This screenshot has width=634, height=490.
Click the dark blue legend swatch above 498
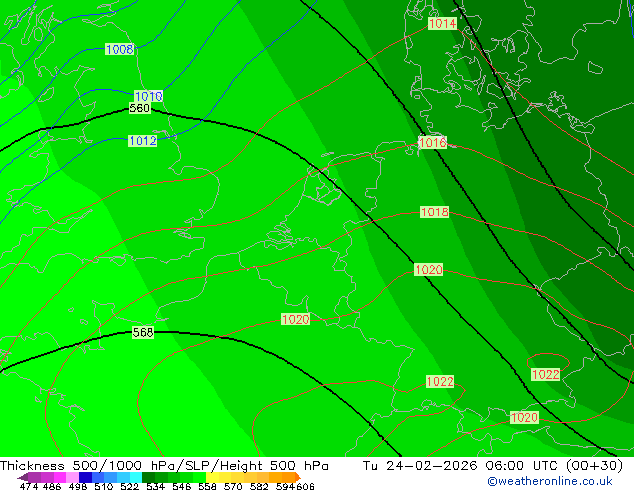[85, 477]
